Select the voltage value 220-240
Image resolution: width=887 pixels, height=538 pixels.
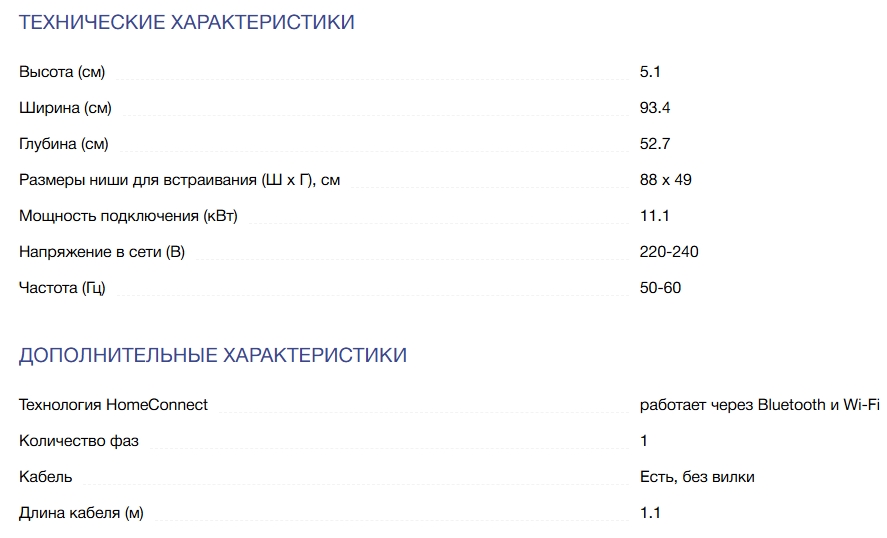[669, 252]
